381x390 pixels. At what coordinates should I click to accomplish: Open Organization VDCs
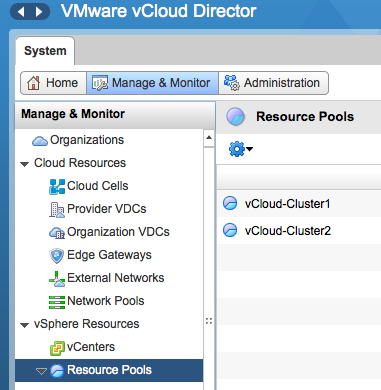tap(118, 232)
